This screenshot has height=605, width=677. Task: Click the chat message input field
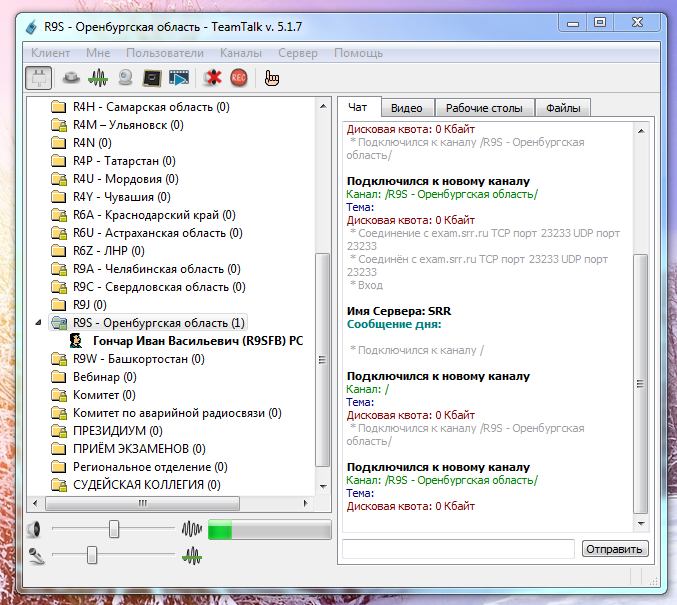(x=458, y=548)
